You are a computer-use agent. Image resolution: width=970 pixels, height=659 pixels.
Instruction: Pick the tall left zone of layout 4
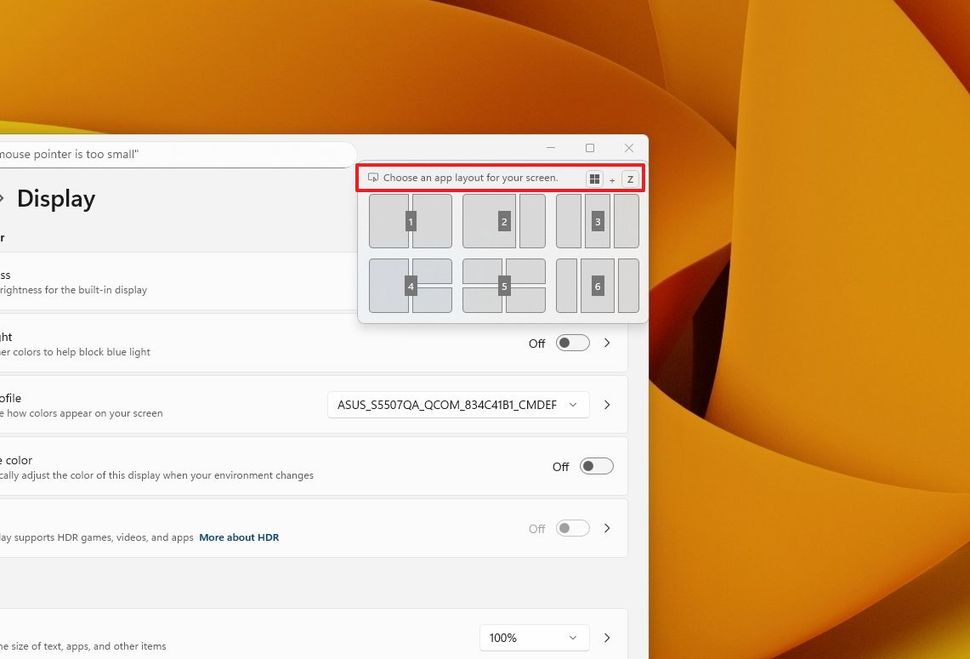(388, 286)
